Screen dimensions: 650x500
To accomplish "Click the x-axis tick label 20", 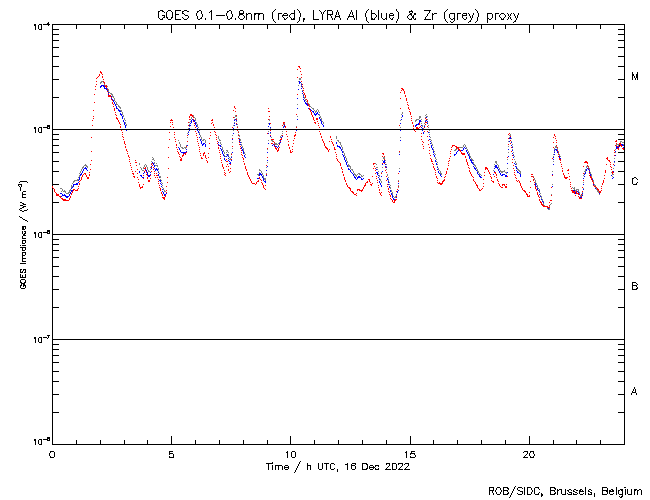I will click(528, 453).
